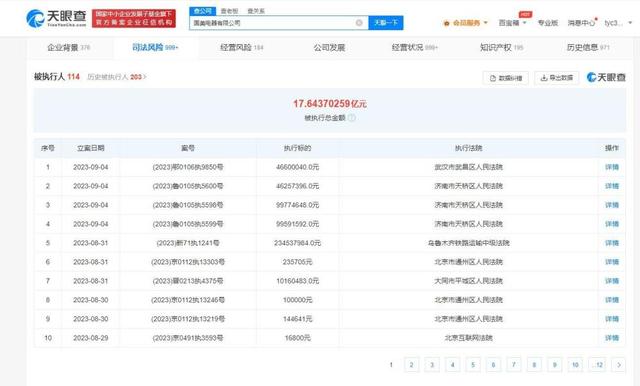Go to page 7 in pagination

(x=513, y=364)
